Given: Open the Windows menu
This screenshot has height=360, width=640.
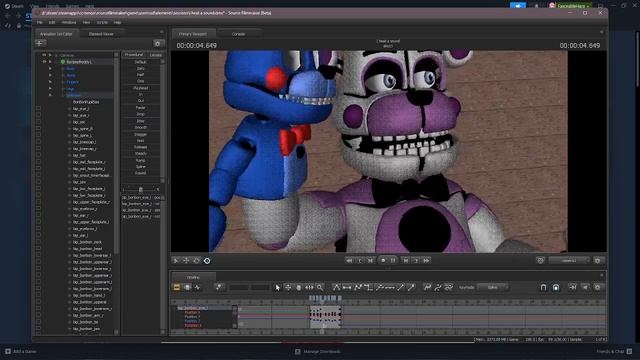Looking at the screenshot, I should [x=69, y=22].
